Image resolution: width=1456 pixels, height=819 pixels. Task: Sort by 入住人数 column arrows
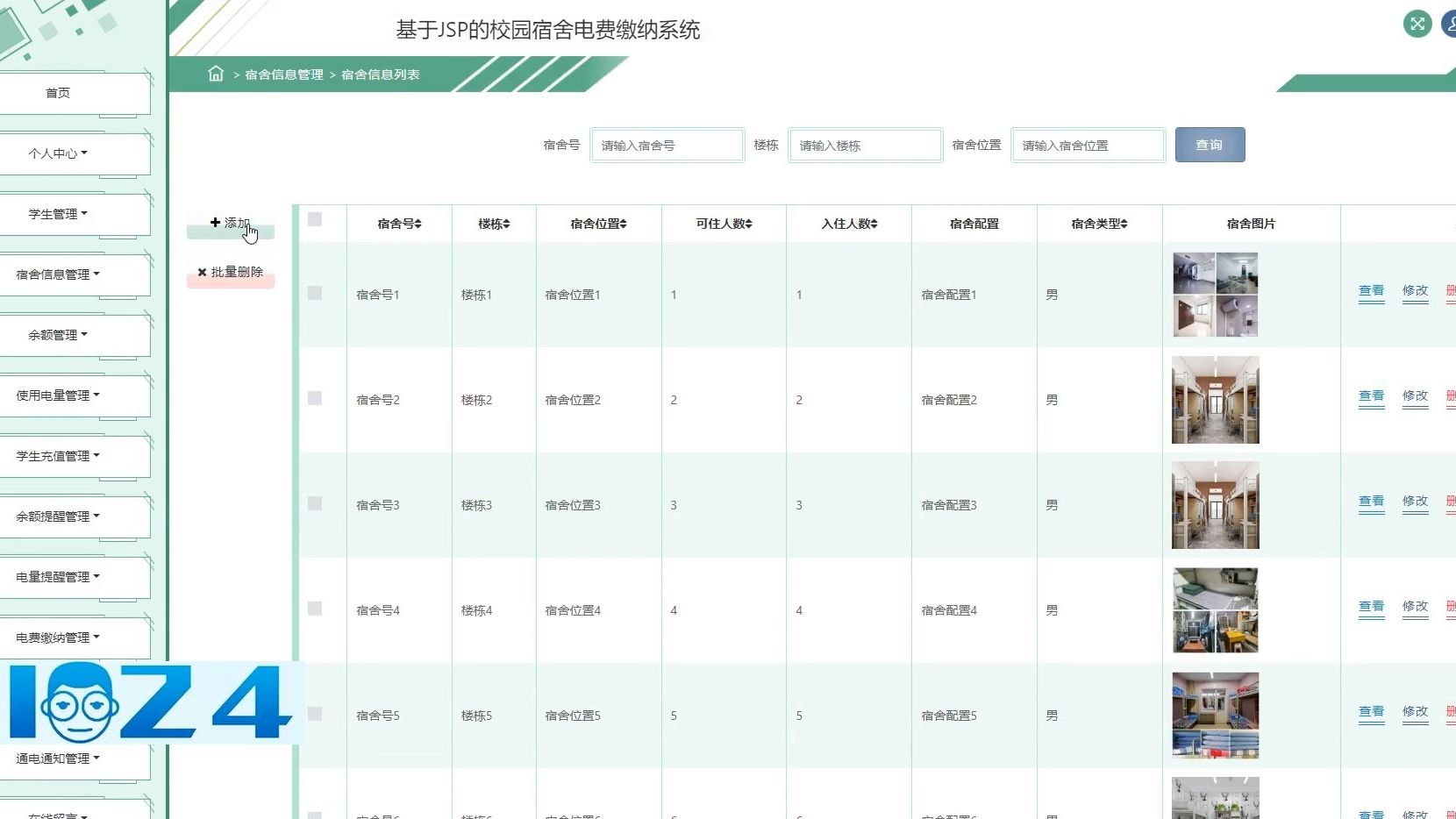[x=874, y=224]
